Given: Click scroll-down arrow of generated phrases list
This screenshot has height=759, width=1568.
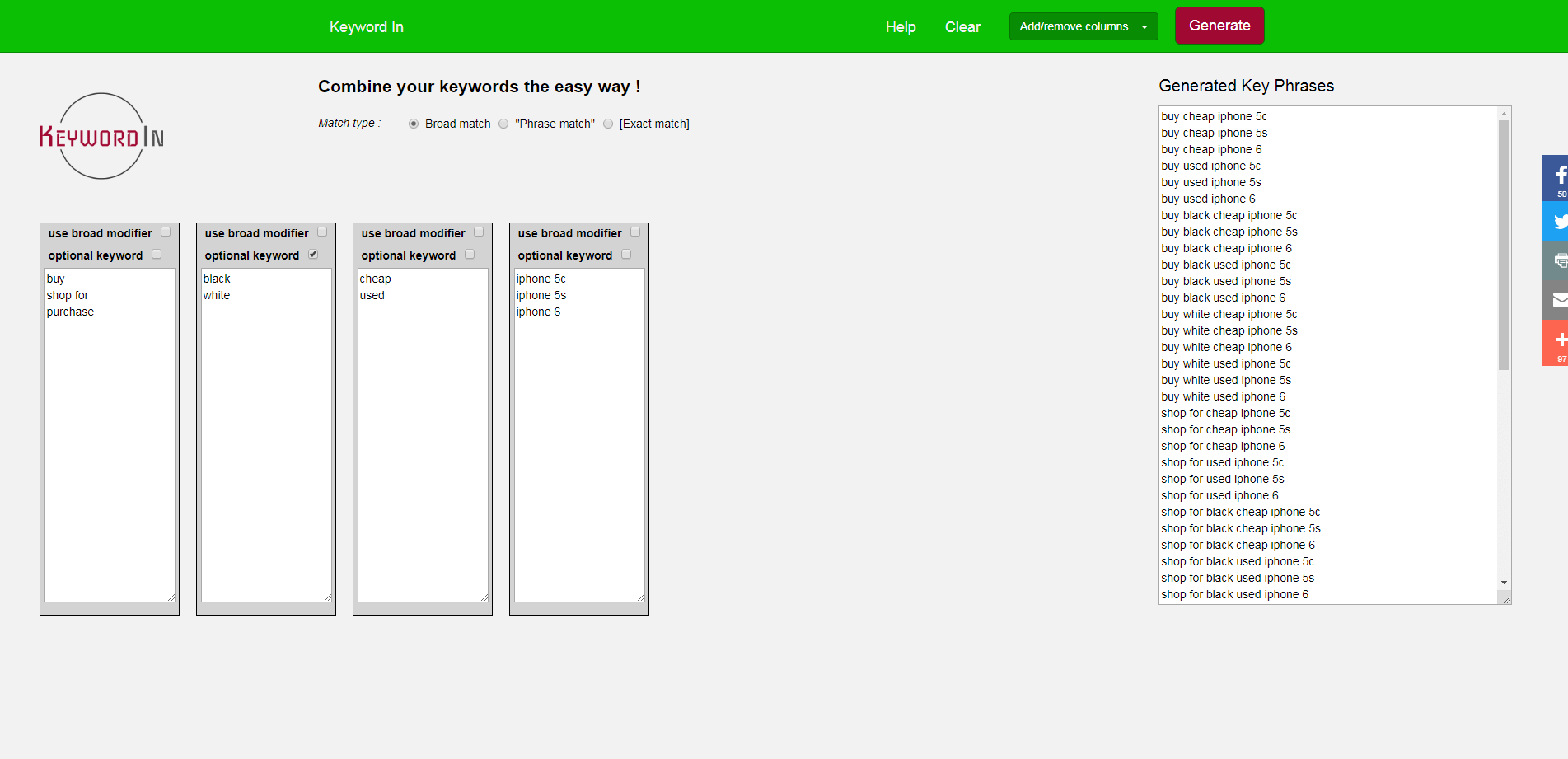Looking at the screenshot, I should (1505, 583).
